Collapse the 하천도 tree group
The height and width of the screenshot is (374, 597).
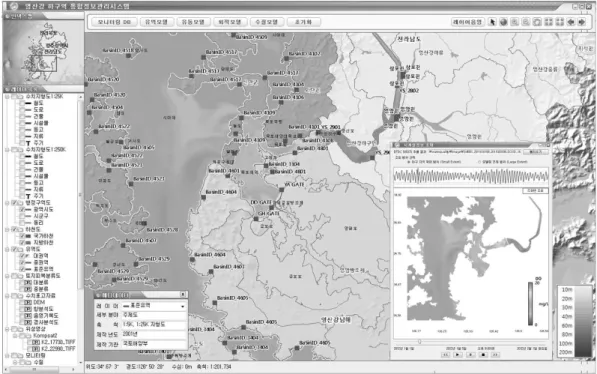point(7,229)
